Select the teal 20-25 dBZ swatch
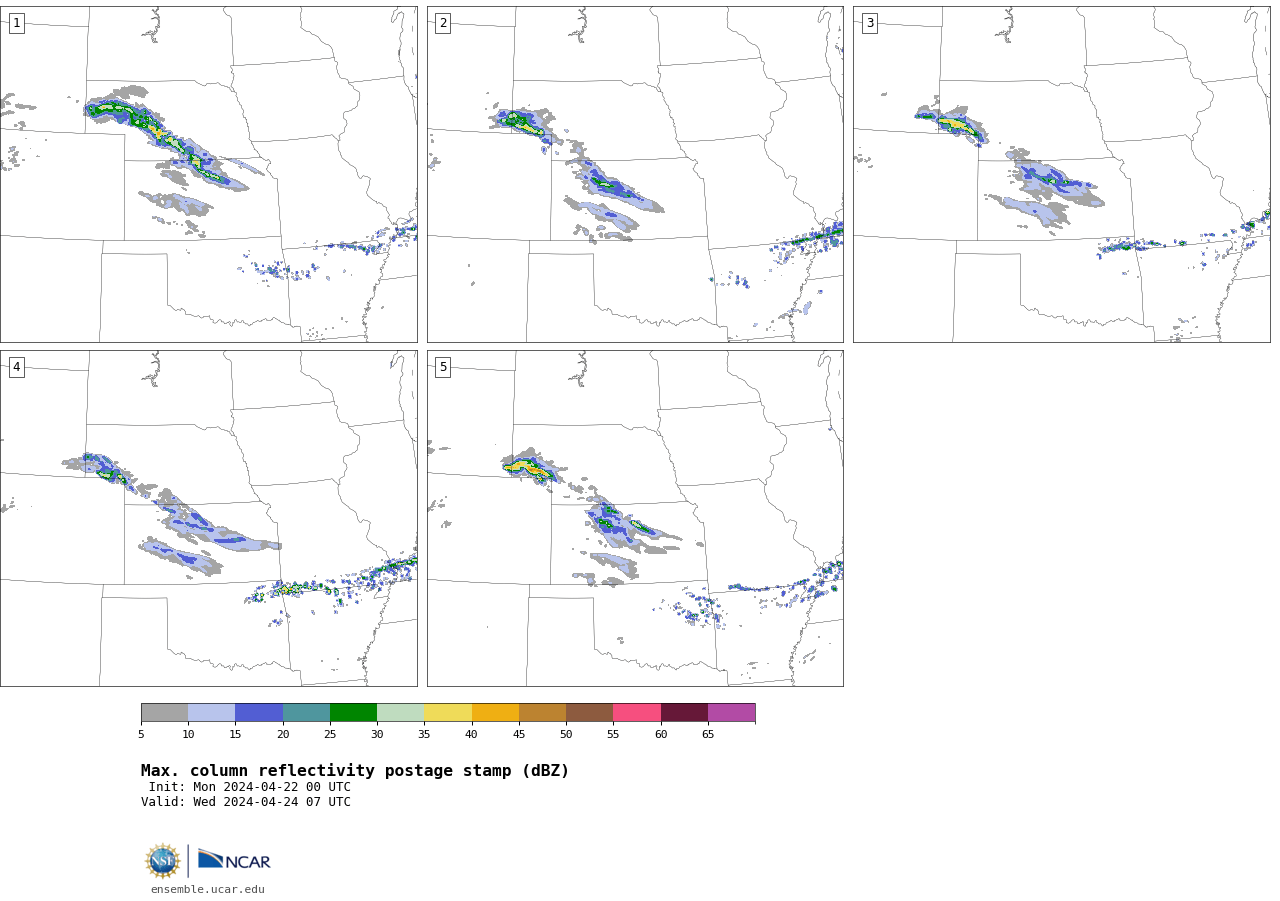 tap(306, 713)
